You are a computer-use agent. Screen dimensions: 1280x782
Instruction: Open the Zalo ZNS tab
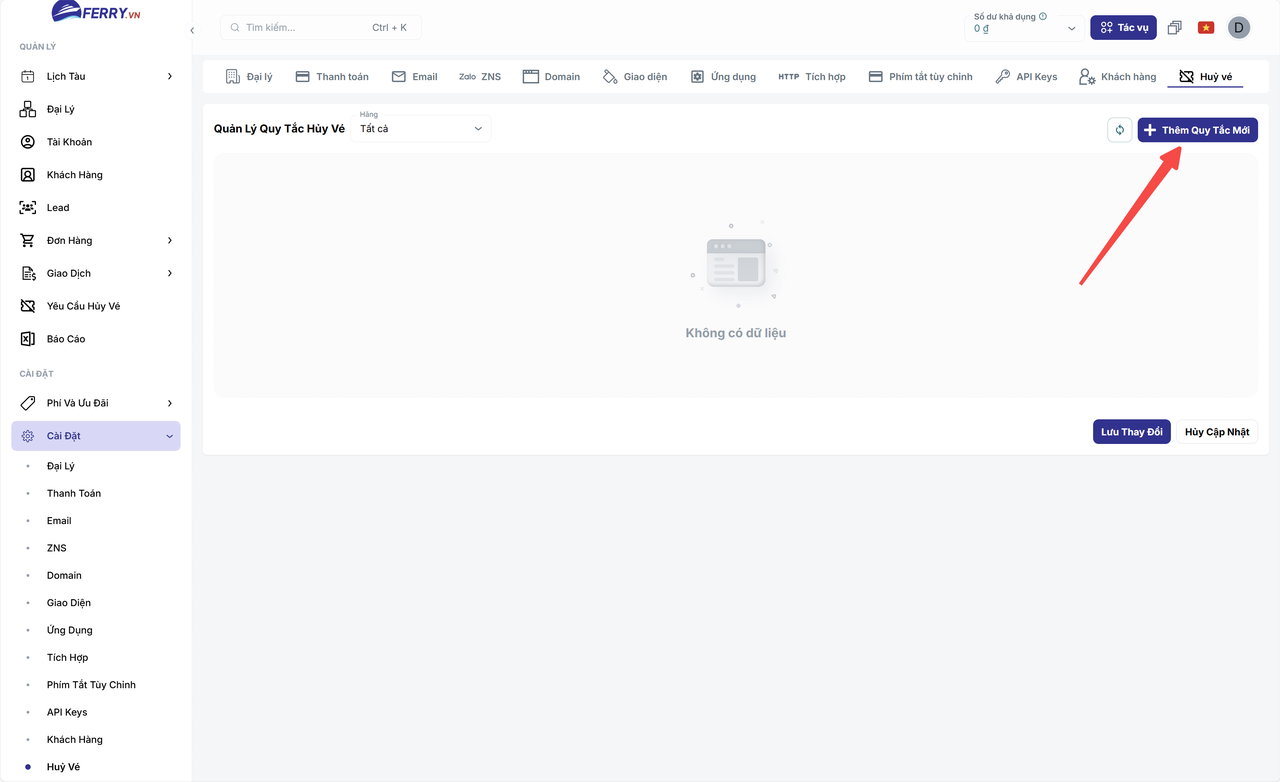coord(480,77)
